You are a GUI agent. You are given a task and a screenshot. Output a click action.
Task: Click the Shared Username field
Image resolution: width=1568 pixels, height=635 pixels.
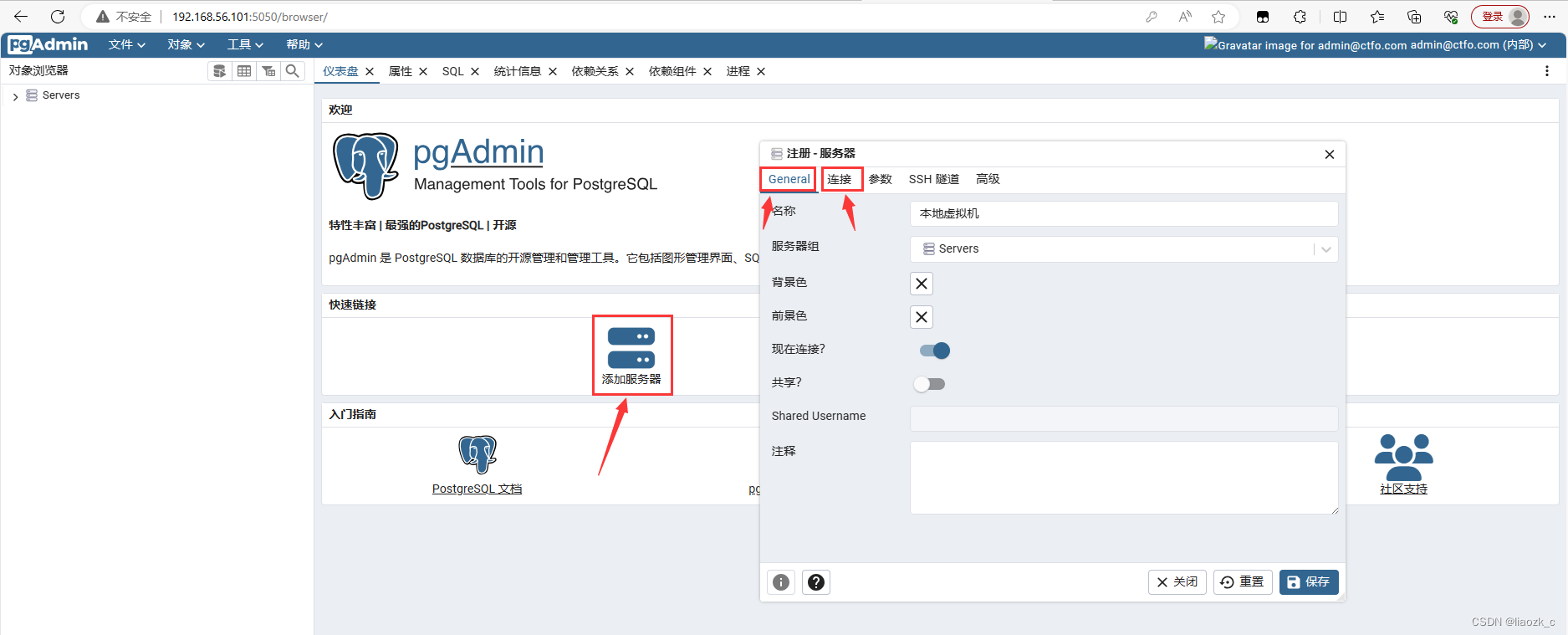pos(1124,419)
